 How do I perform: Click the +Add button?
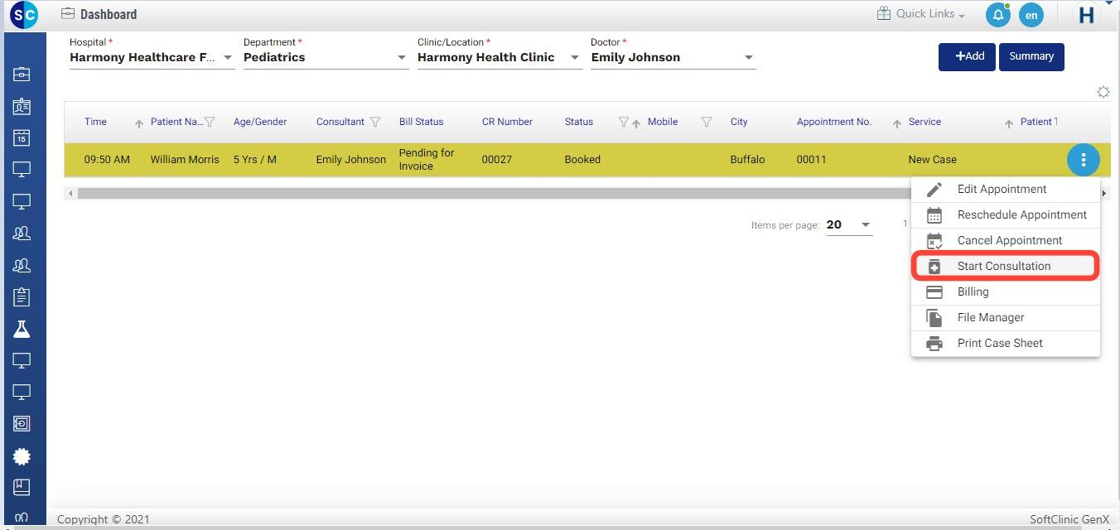pos(966,57)
